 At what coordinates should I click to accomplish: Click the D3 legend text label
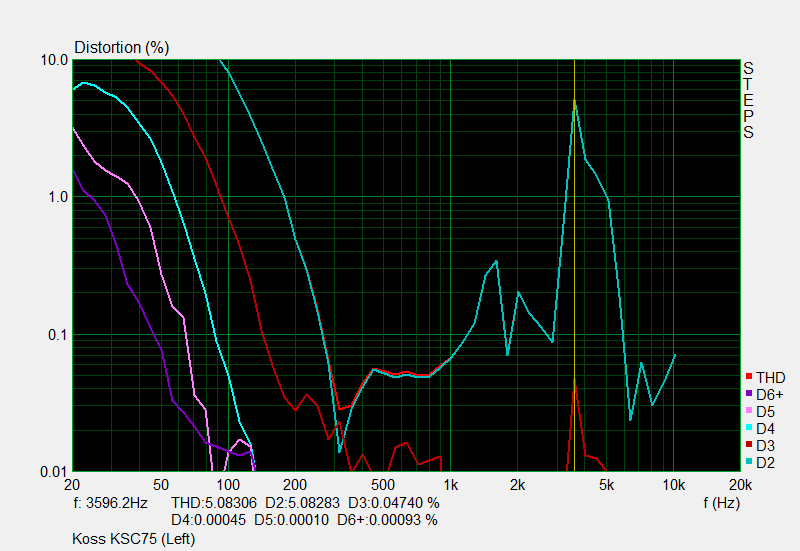click(765, 445)
